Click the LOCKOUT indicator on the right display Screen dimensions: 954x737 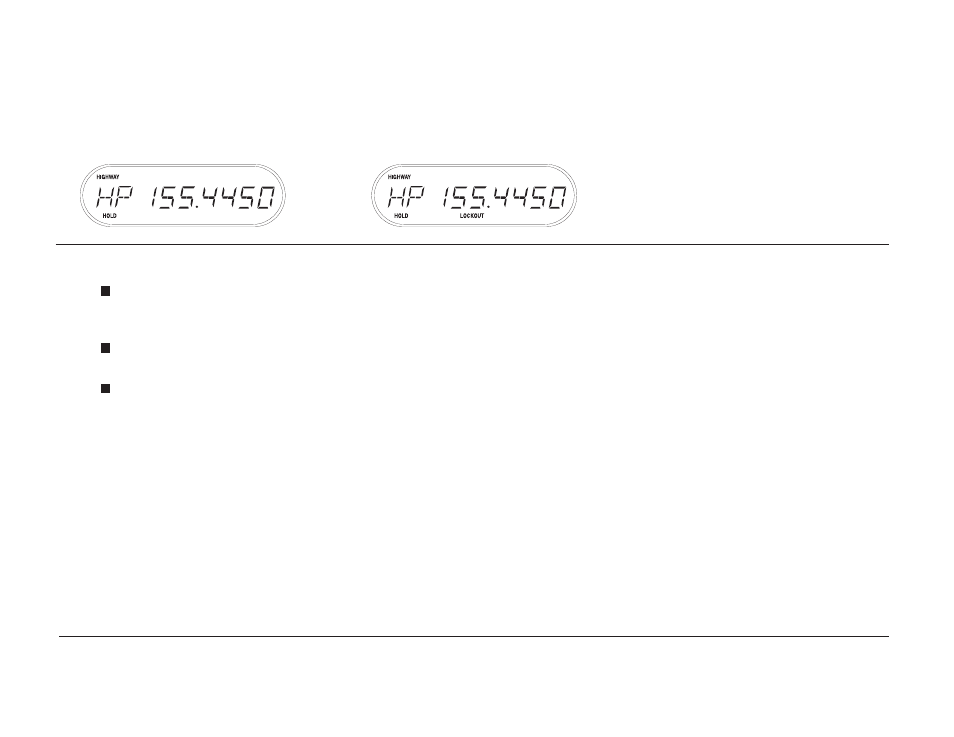click(x=472, y=216)
